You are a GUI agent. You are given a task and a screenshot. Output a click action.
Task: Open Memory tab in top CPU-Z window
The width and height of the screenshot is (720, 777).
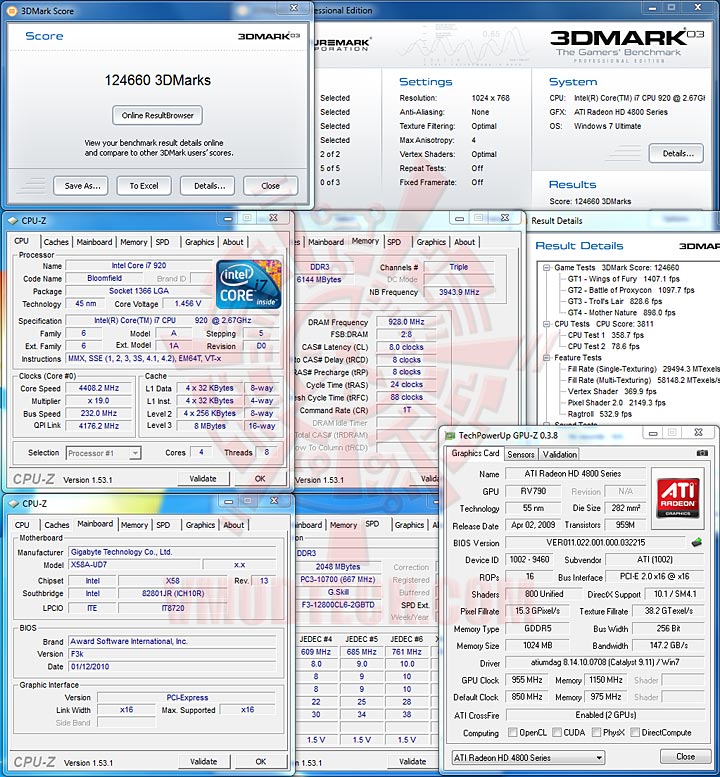coord(134,242)
